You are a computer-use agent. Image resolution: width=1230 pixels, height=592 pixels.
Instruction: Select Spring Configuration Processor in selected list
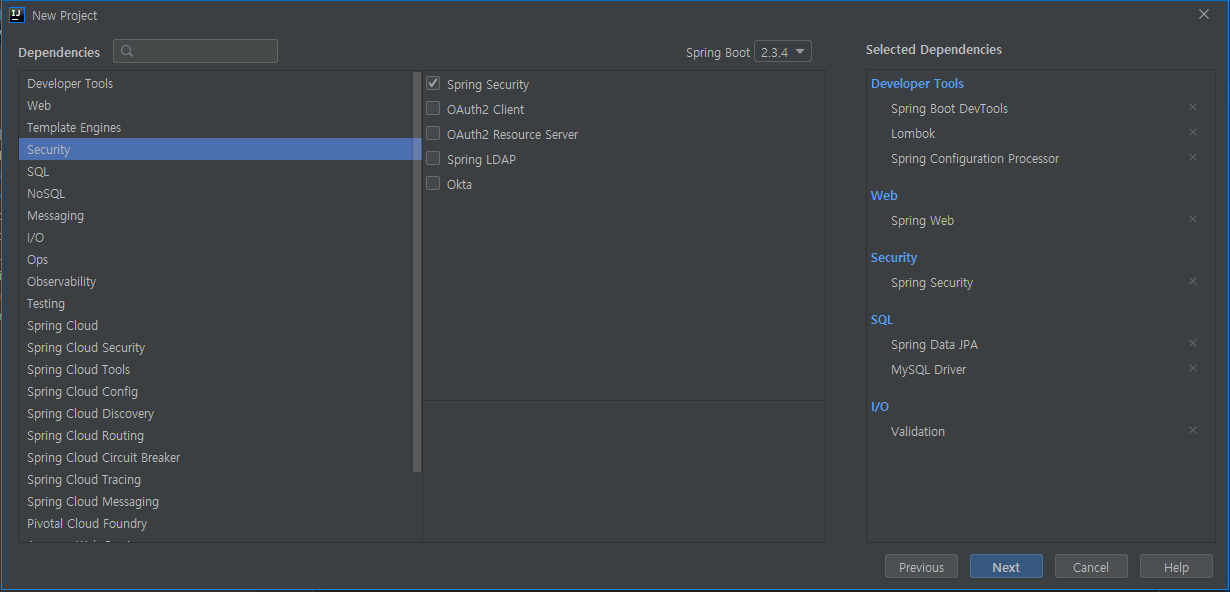click(975, 159)
